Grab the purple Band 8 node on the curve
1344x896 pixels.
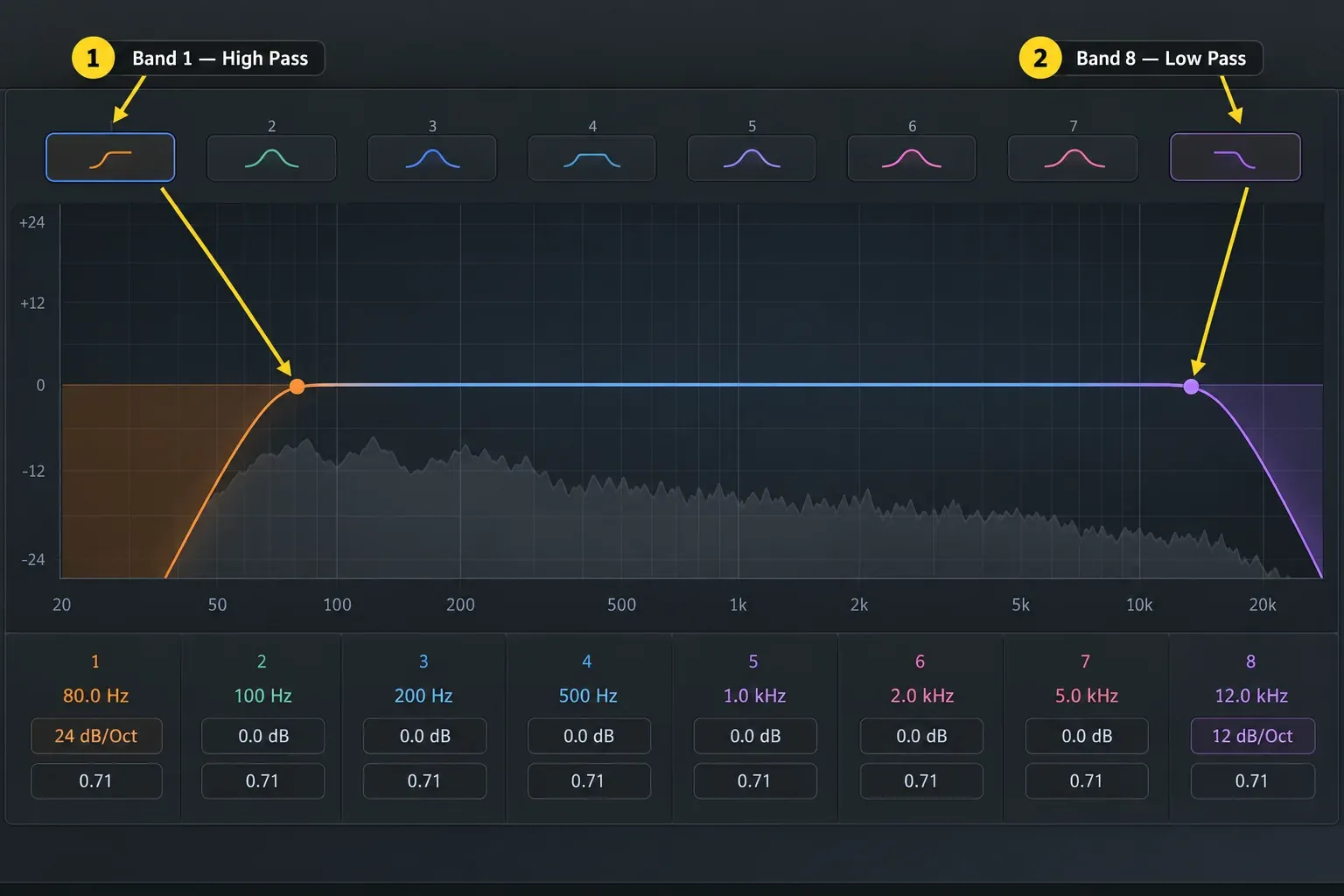tap(1191, 386)
